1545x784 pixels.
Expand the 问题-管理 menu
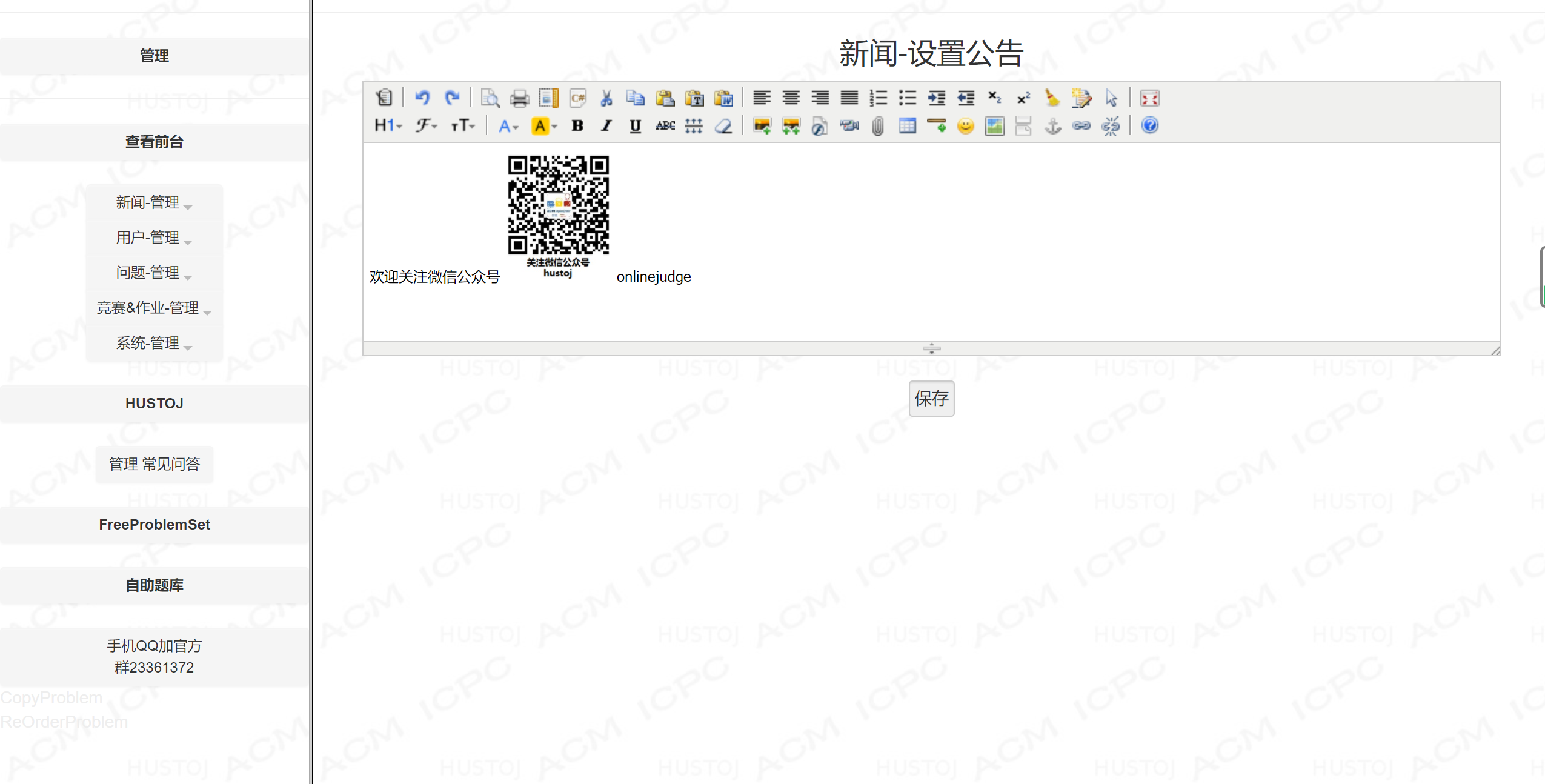pos(154,273)
